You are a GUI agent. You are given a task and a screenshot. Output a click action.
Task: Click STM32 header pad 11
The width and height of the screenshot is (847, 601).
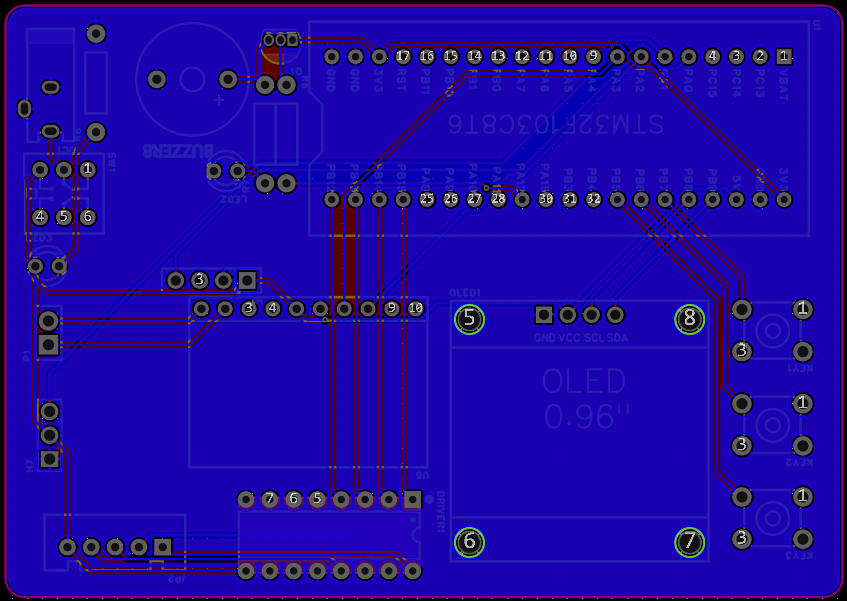click(x=546, y=56)
